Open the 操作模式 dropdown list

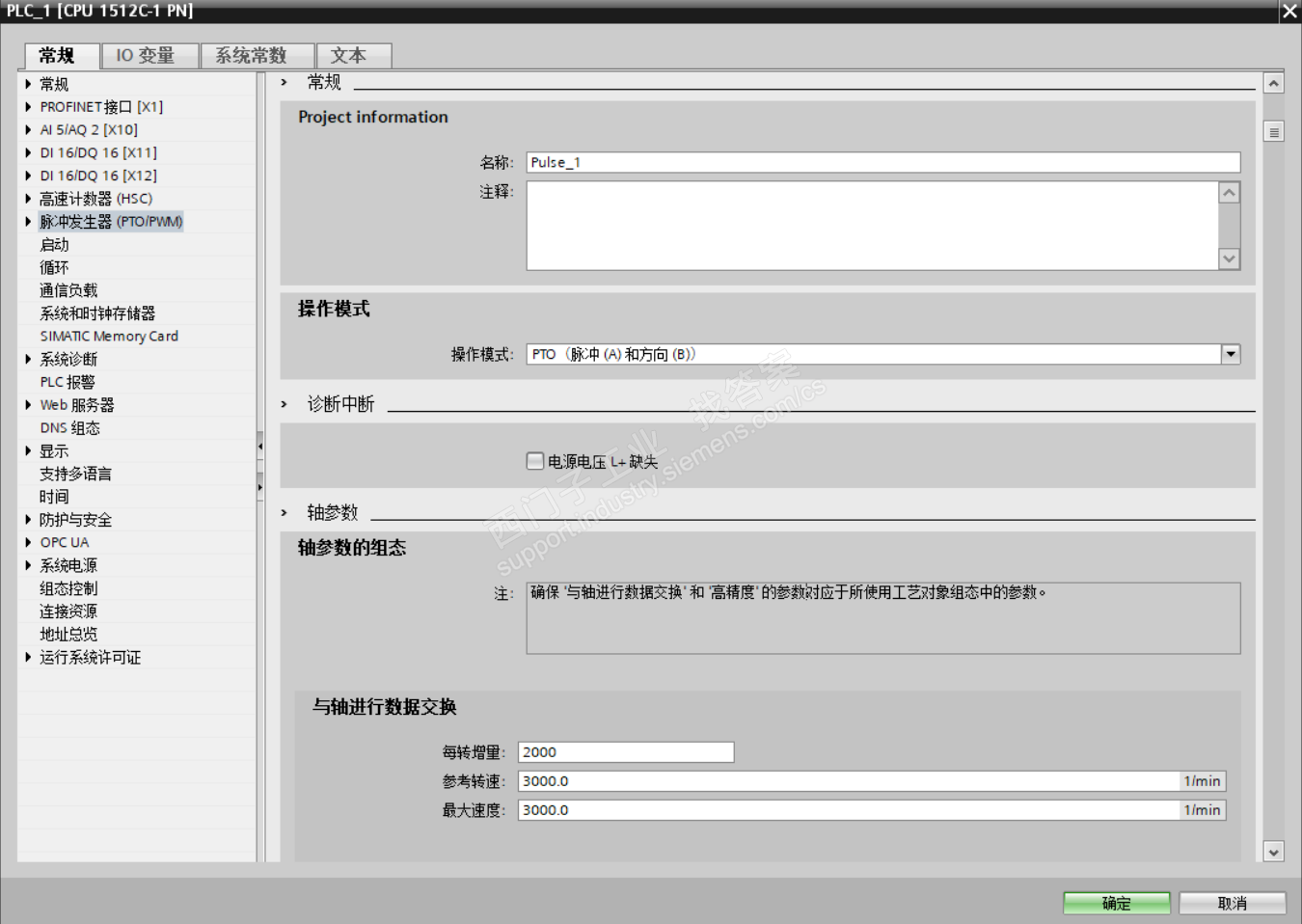[1231, 354]
